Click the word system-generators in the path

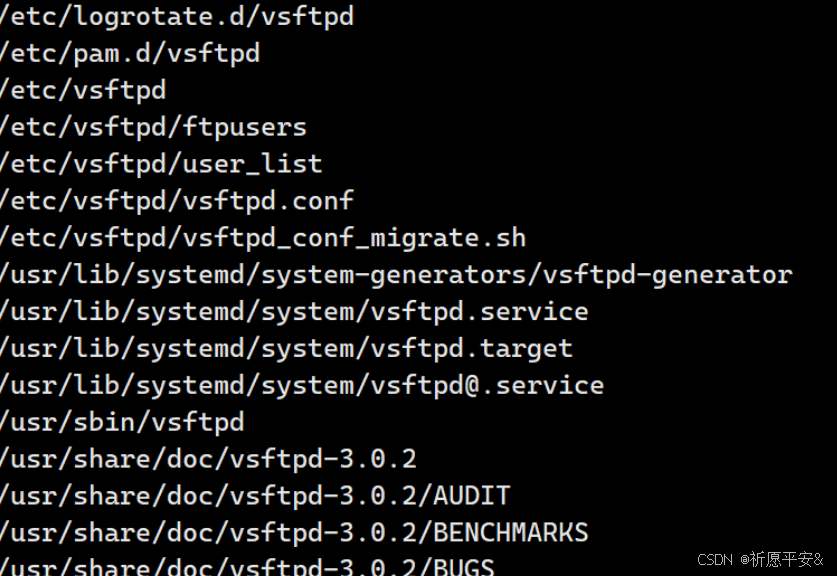click(x=394, y=275)
